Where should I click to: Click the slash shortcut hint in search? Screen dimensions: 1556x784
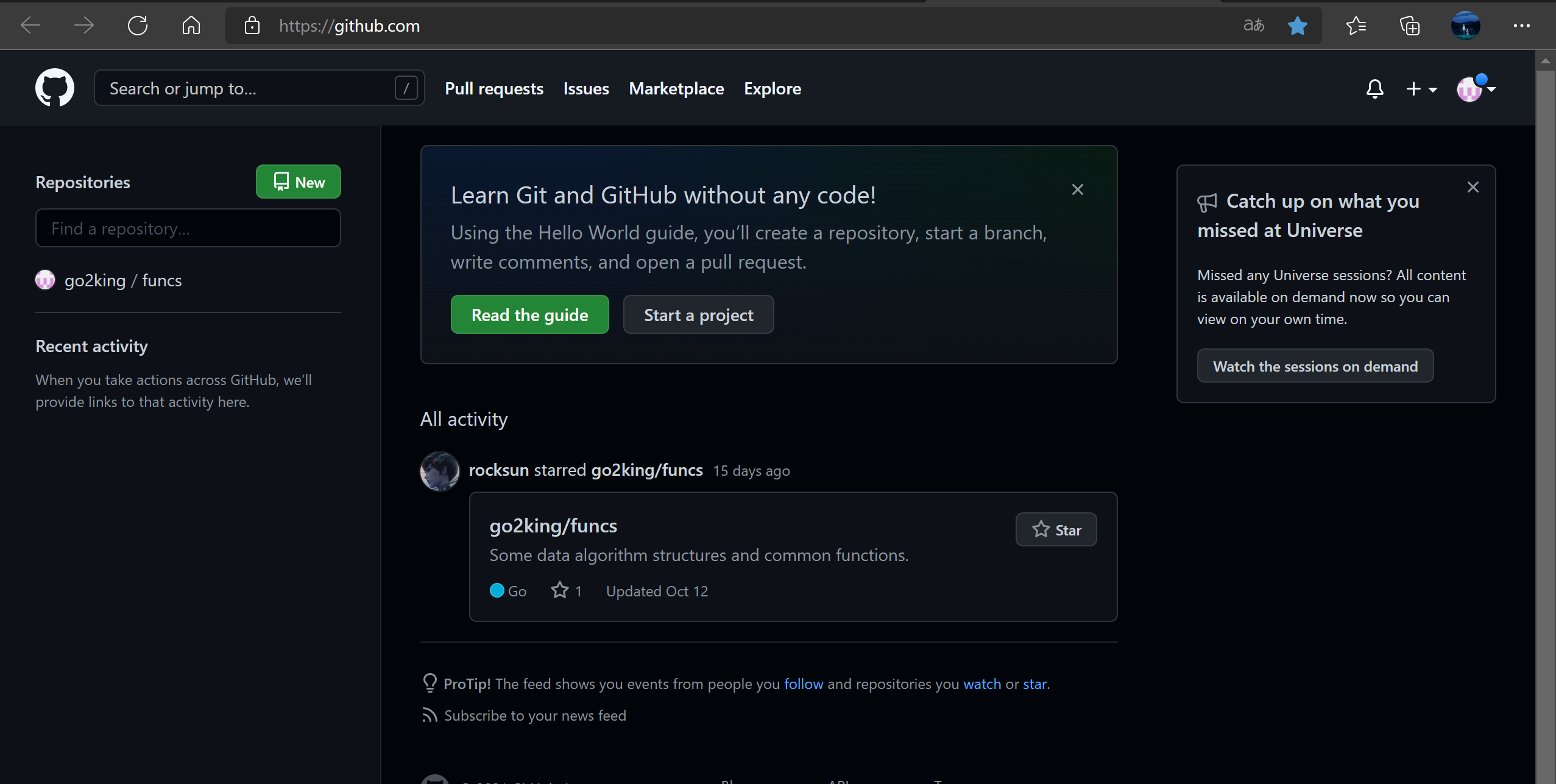406,88
